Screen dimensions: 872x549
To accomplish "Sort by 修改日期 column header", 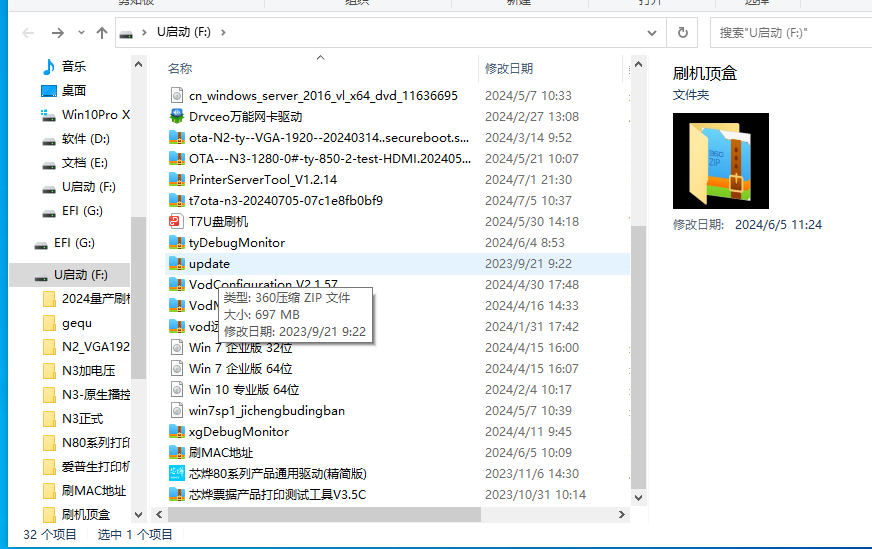I will [509, 69].
